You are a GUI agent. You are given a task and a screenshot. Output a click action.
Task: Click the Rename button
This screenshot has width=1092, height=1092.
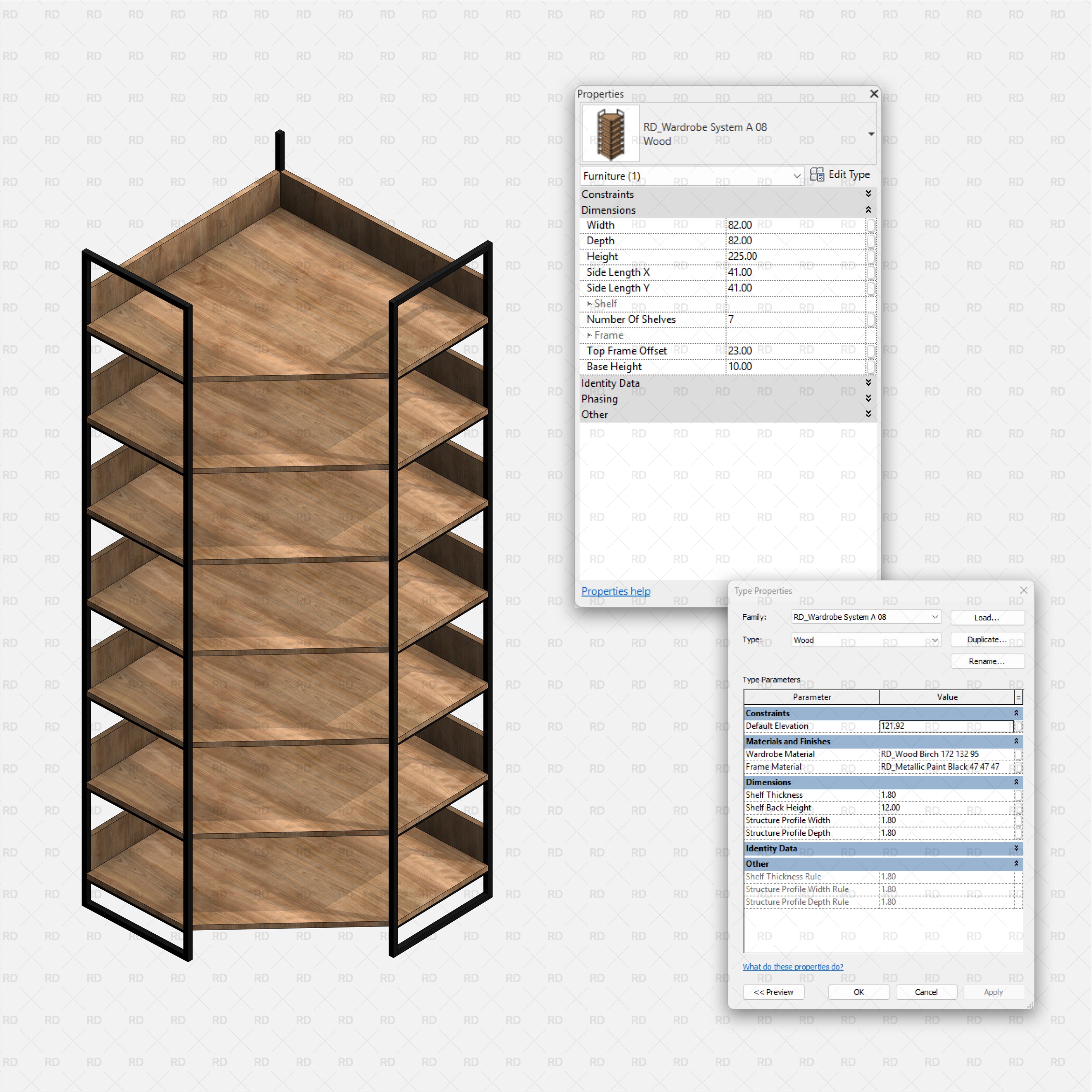coord(988,661)
